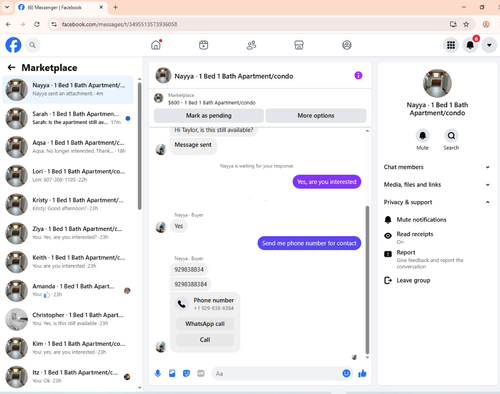Open the Reels video icon

203,45
